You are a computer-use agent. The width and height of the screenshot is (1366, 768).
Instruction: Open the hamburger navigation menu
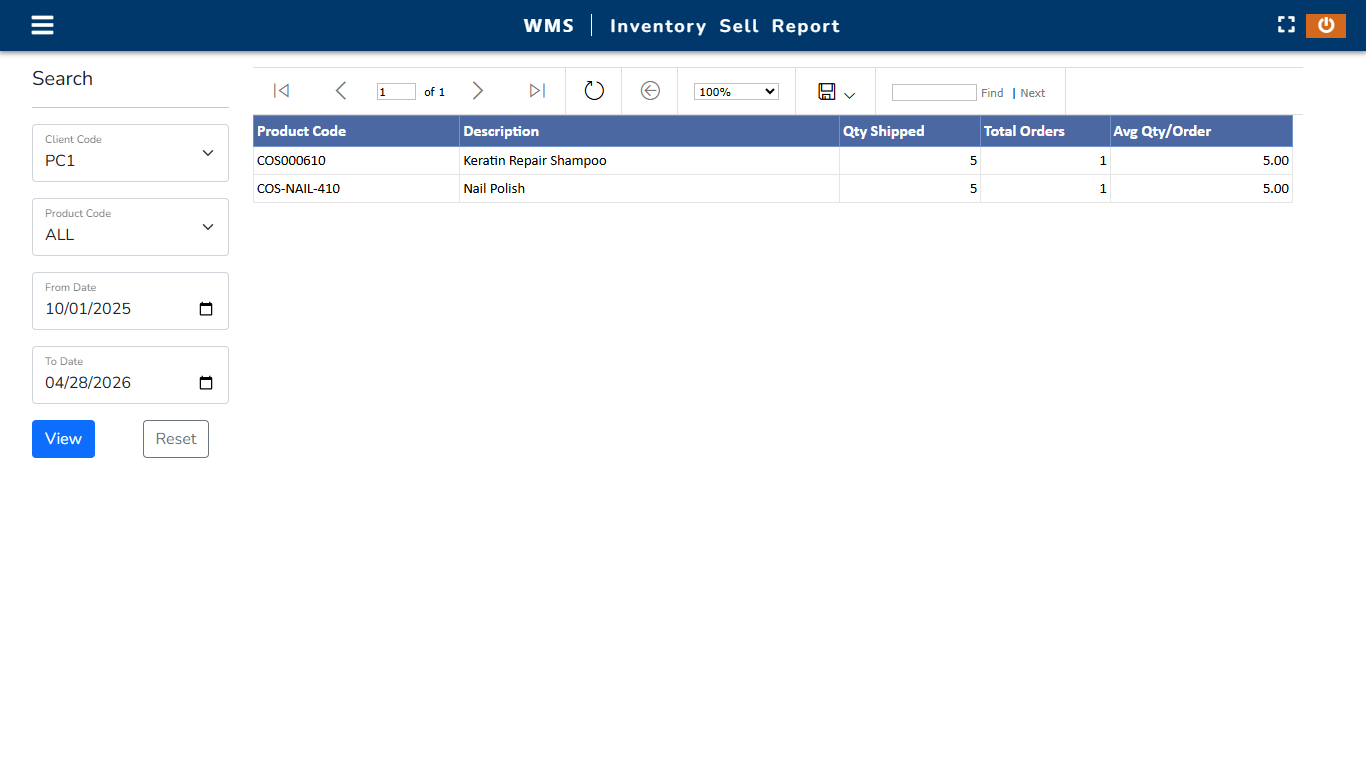point(42,25)
